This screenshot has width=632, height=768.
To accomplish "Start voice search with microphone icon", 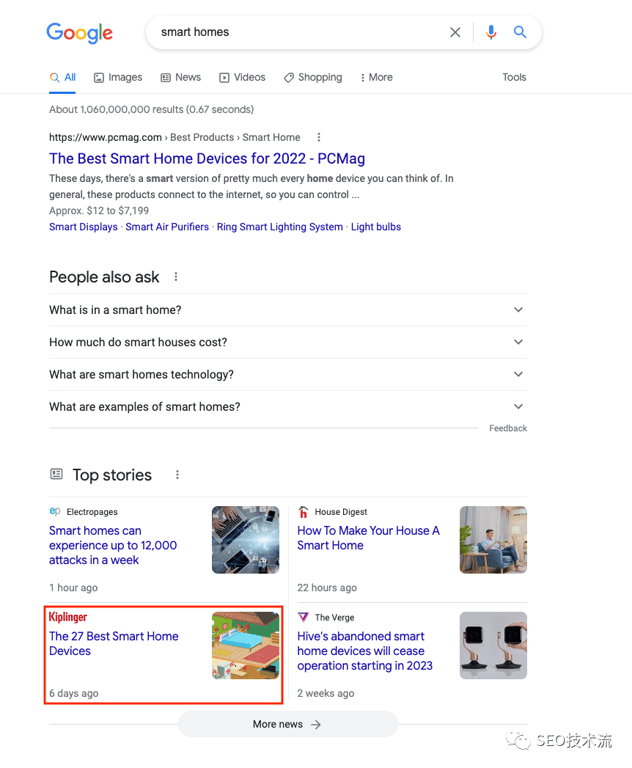I will [x=490, y=32].
